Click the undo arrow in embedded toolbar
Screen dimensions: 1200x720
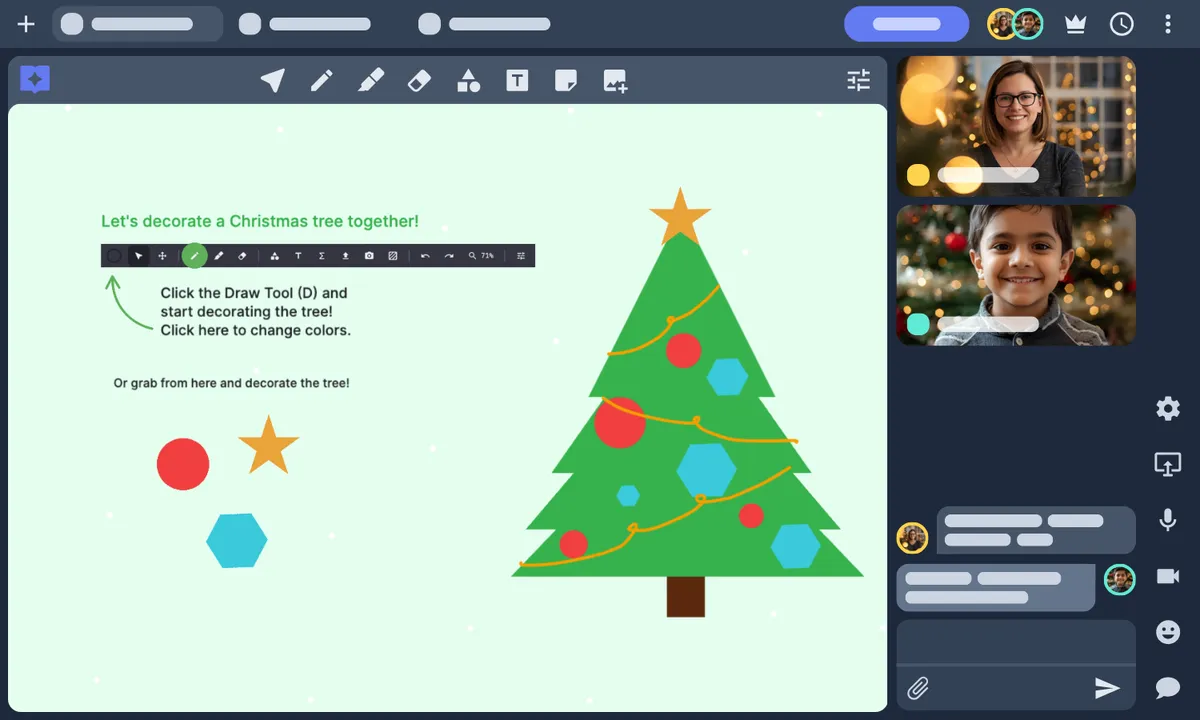425,256
